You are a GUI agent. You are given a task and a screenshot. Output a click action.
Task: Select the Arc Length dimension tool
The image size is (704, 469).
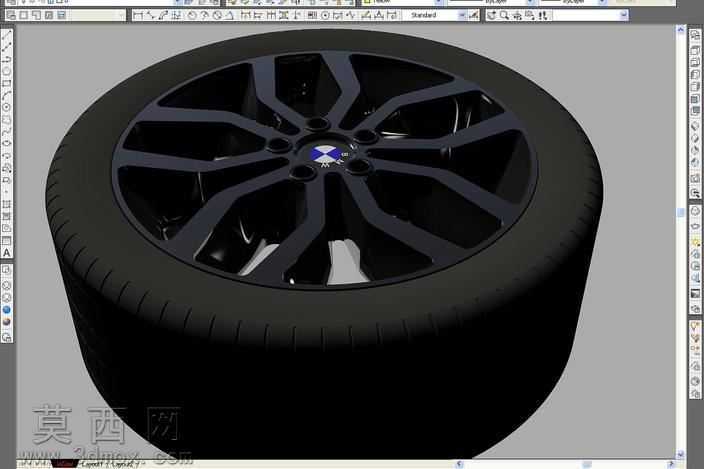(163, 15)
